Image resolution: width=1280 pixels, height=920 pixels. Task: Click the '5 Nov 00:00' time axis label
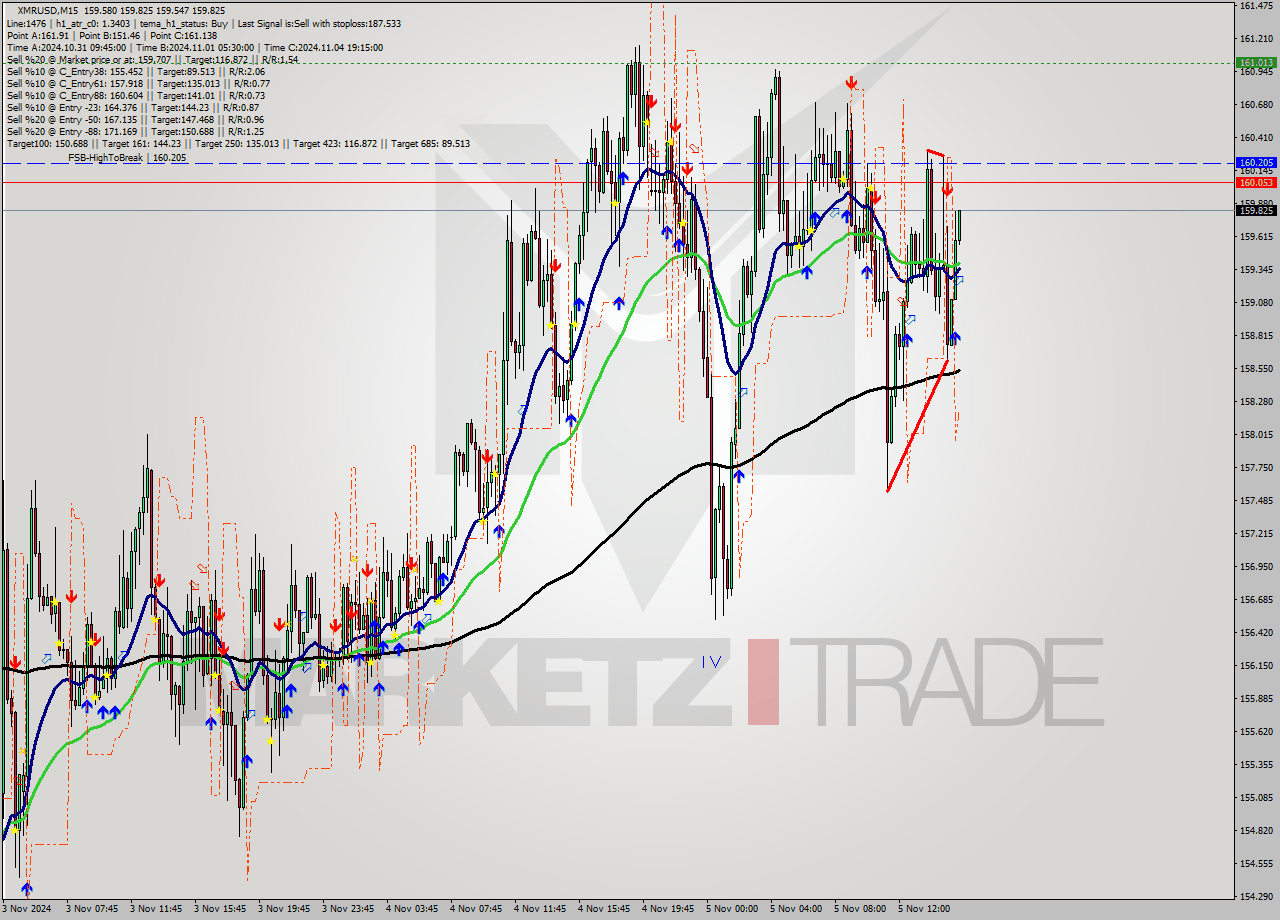(x=732, y=909)
